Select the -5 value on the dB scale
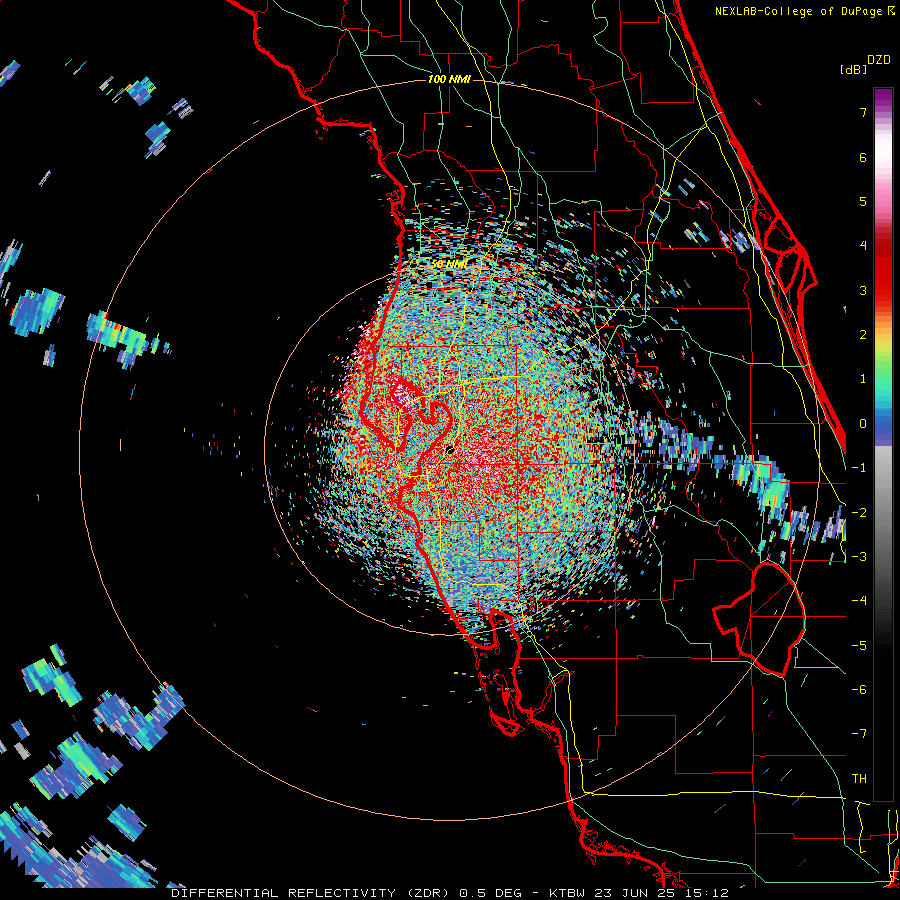 point(859,645)
